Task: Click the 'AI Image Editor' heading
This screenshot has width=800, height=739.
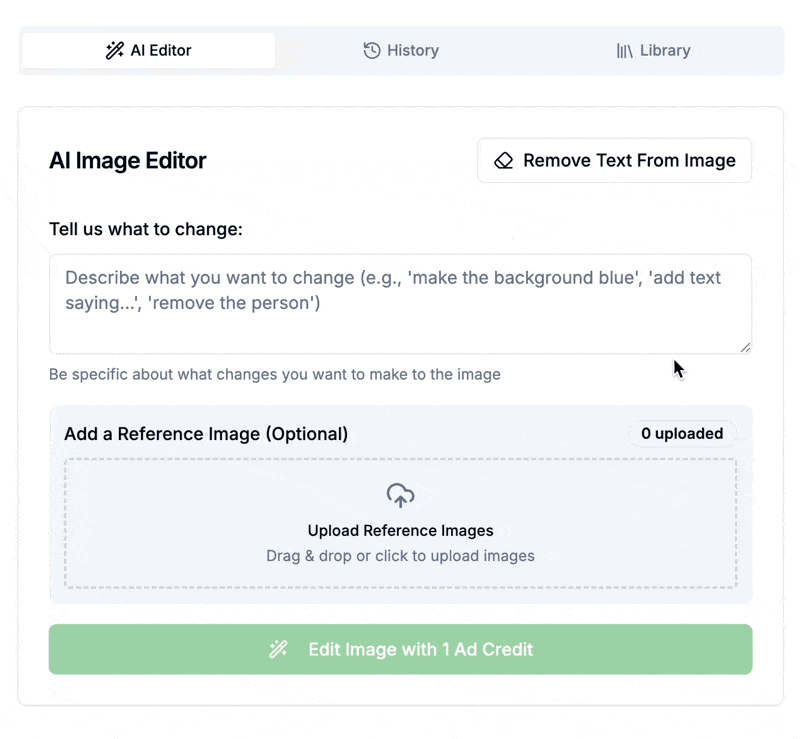Action: click(128, 160)
